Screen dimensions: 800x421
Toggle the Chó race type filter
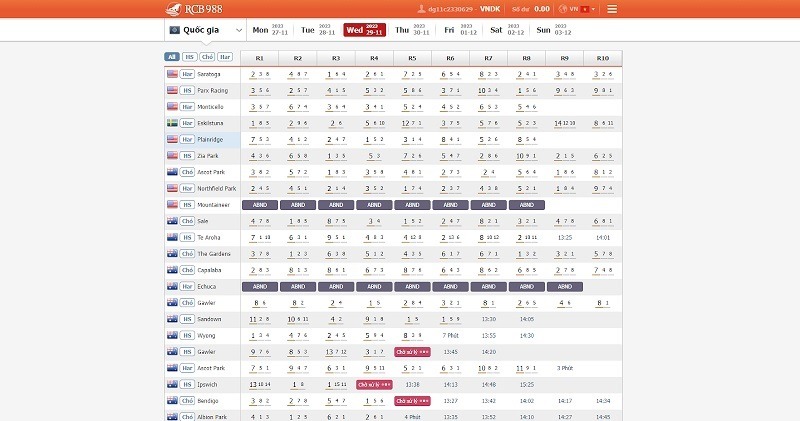207,57
